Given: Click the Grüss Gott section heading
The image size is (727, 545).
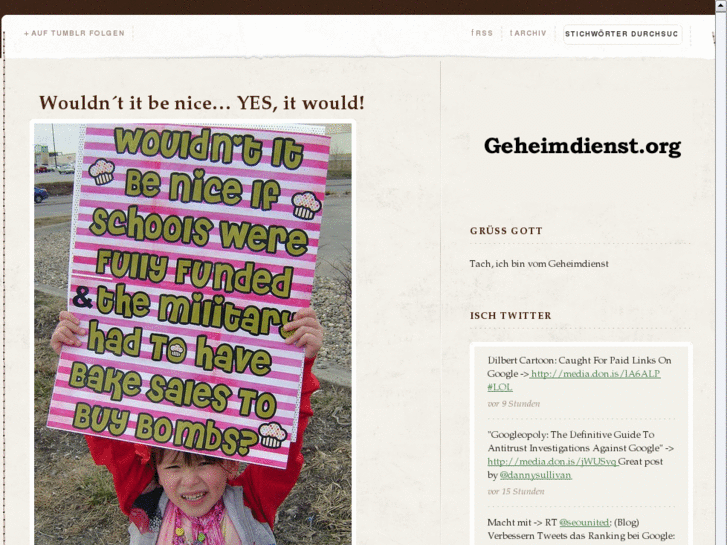Looking at the screenshot, I should tap(506, 231).
